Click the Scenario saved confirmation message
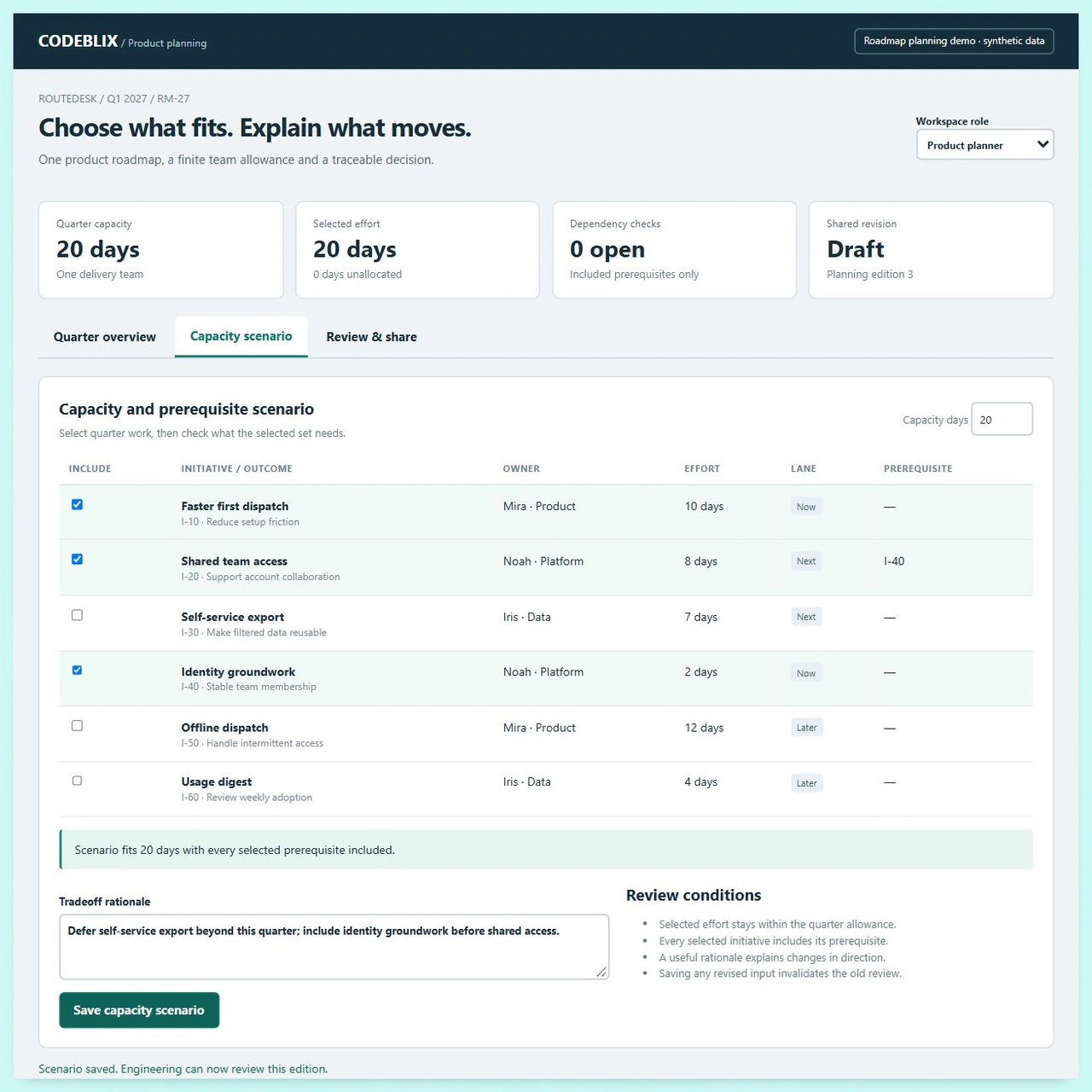This screenshot has height=1092, width=1092. [183, 1069]
